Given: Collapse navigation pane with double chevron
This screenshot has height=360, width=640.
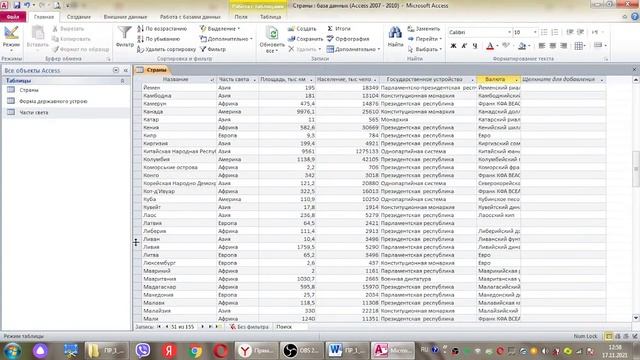Looking at the screenshot, I should (126, 71).
